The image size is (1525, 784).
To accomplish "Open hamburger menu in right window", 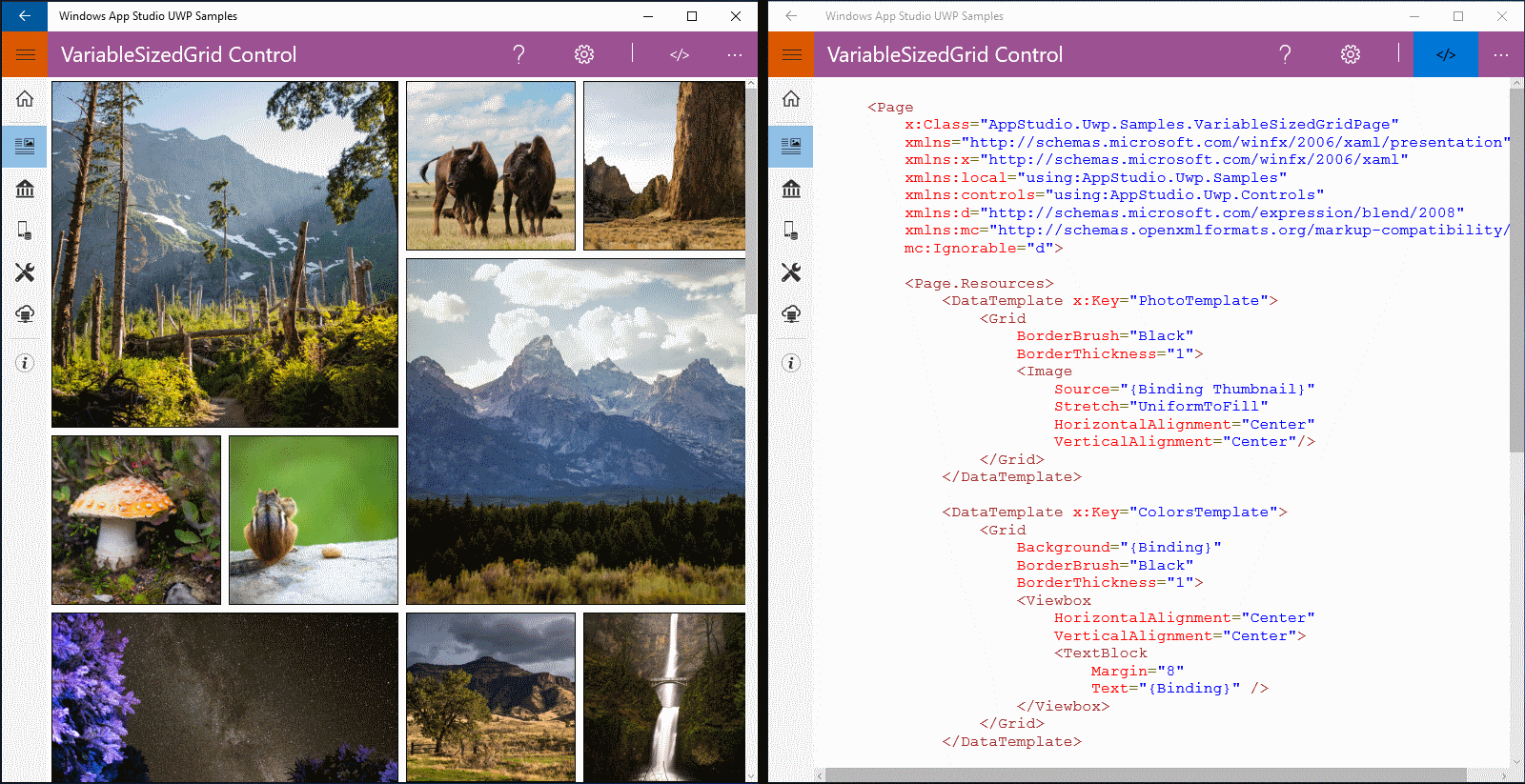I will click(791, 54).
